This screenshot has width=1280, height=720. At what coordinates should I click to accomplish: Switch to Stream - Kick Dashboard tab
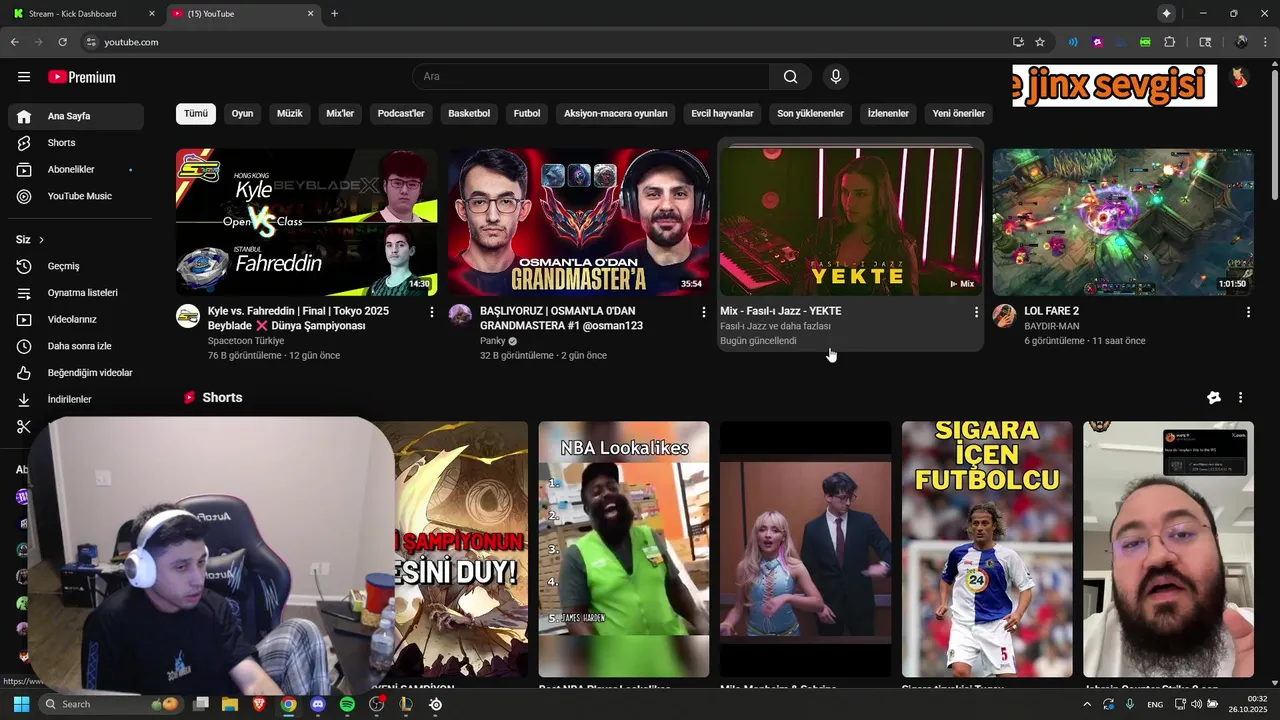84,14
